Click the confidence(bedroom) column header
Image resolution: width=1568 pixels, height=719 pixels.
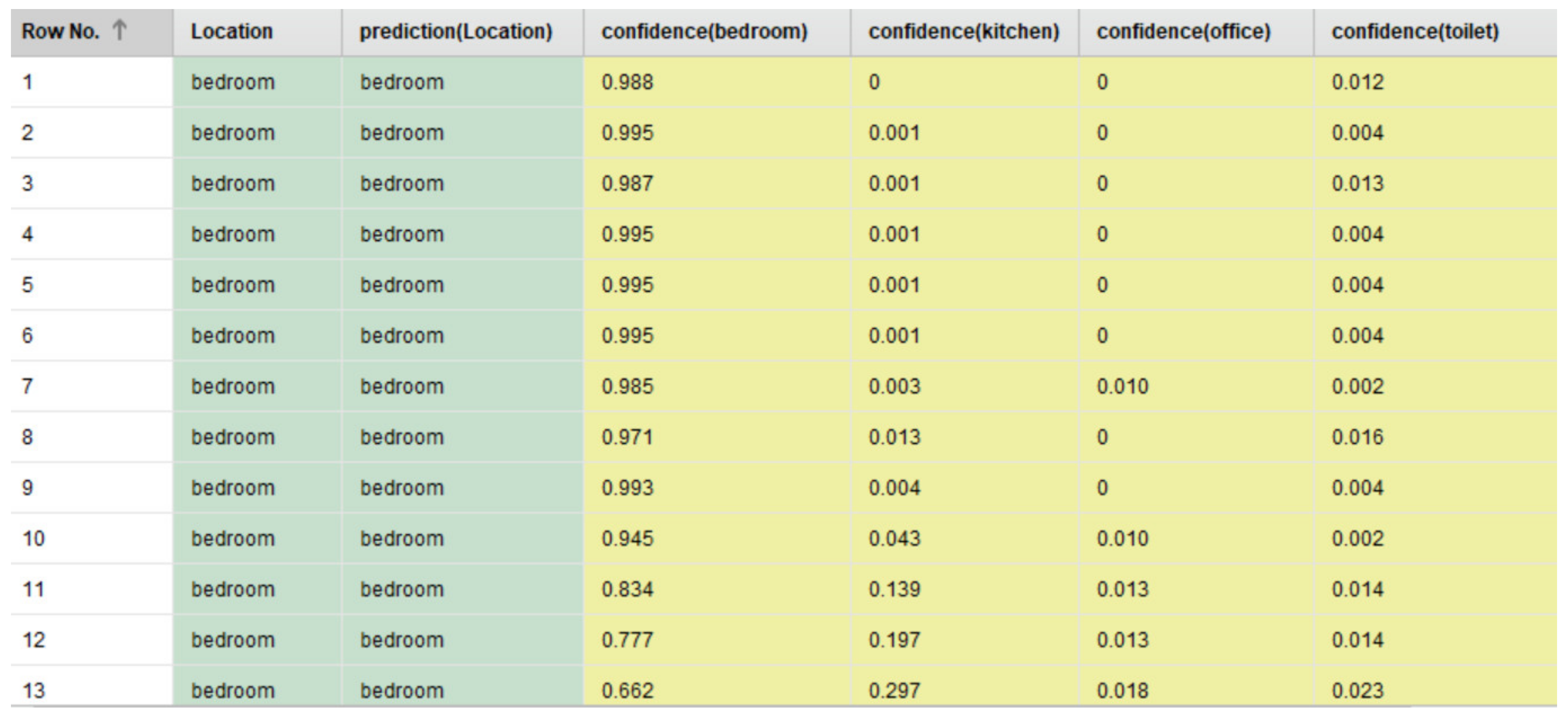click(704, 32)
